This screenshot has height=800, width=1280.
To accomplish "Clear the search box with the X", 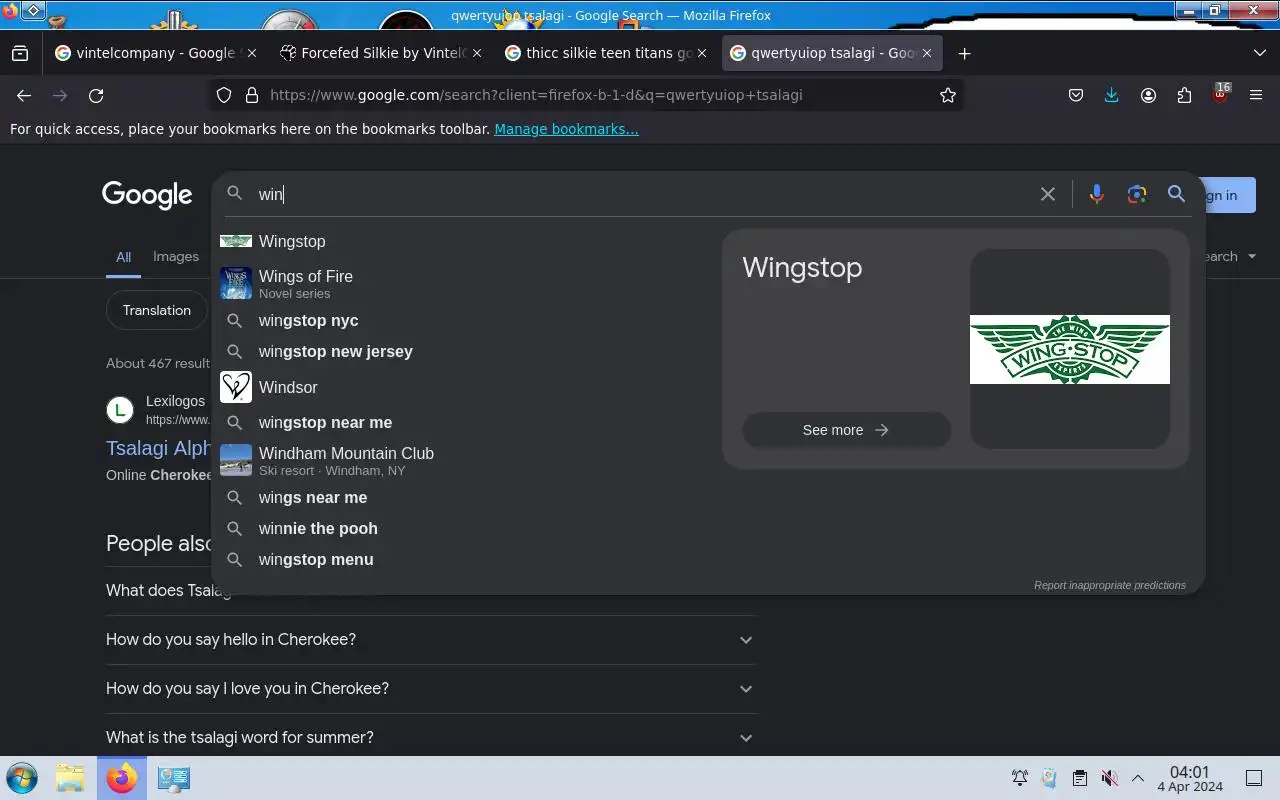I will coord(1048,194).
